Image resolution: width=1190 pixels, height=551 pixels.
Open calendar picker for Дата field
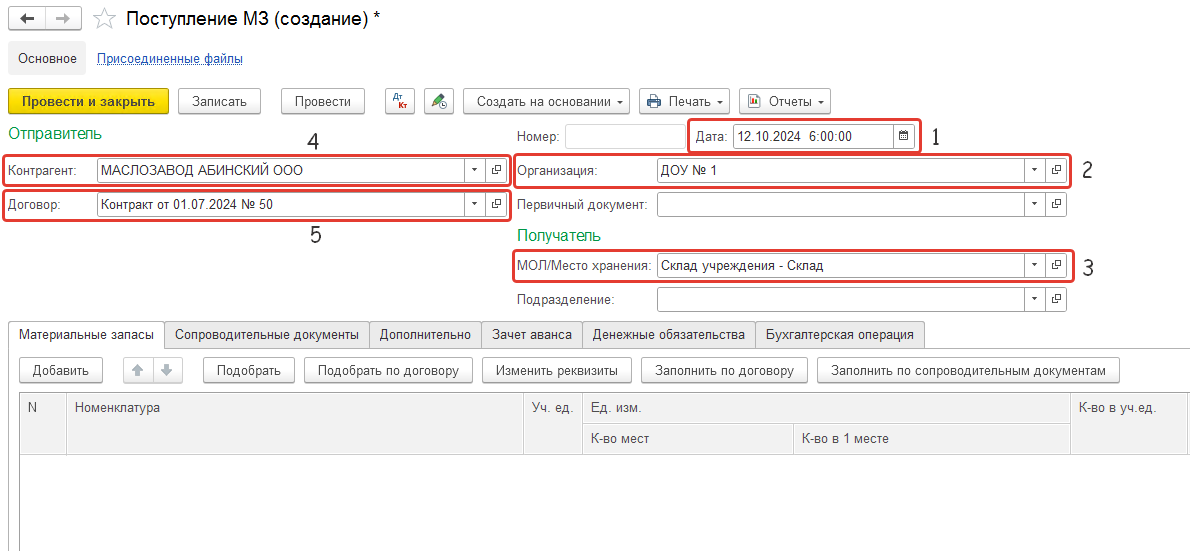coord(904,136)
